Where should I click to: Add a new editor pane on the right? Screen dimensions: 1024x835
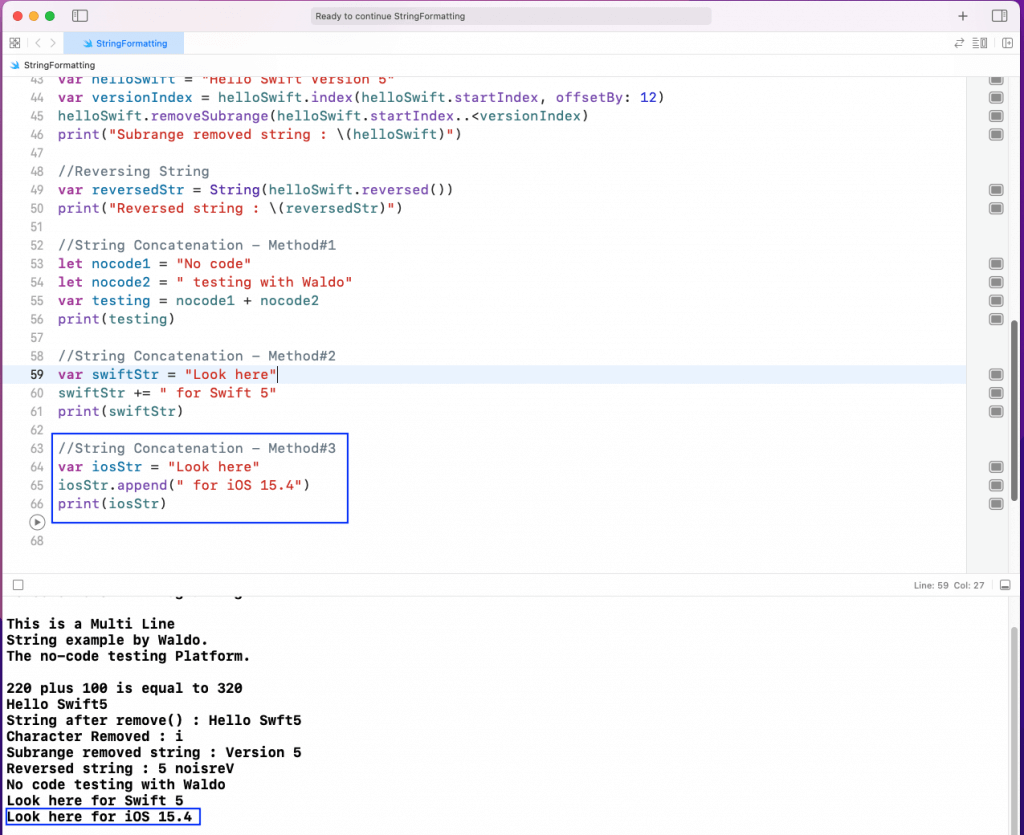[x=1007, y=43]
